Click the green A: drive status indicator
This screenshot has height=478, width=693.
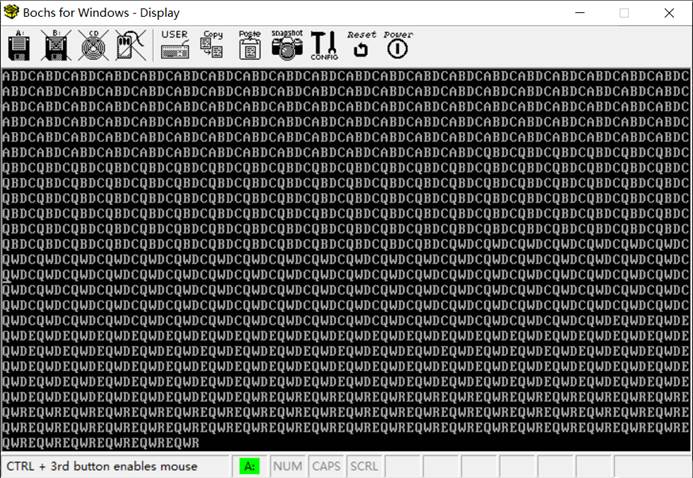click(250, 466)
